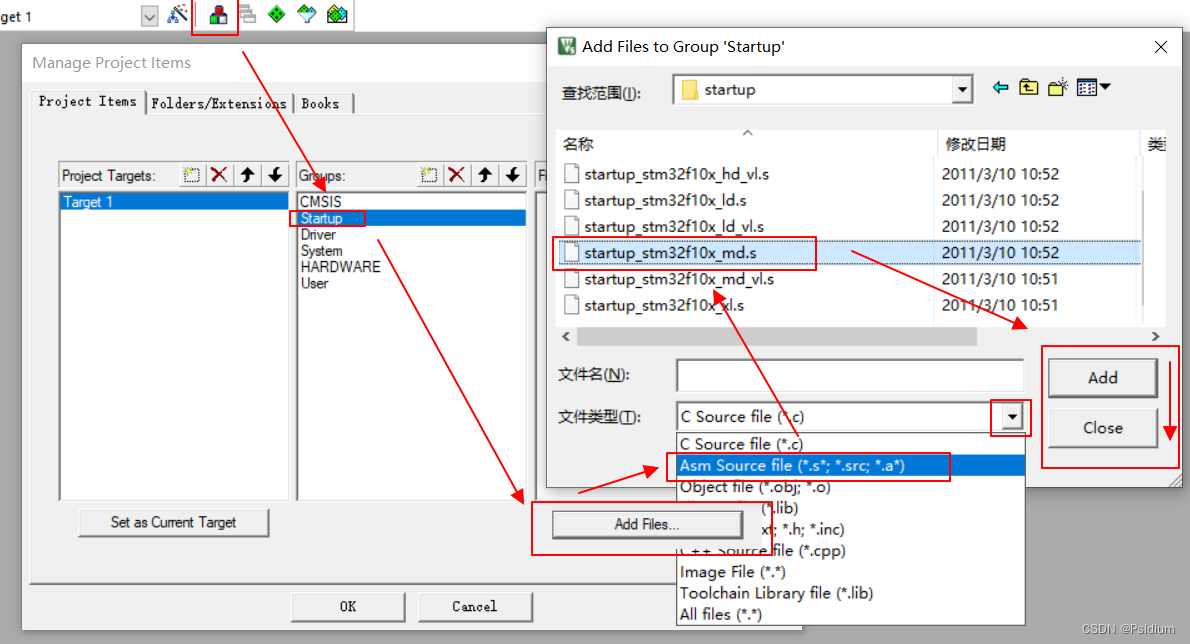The image size is (1190, 644).
Task: Open the target name dropdown in toolbar
Action: point(150,16)
